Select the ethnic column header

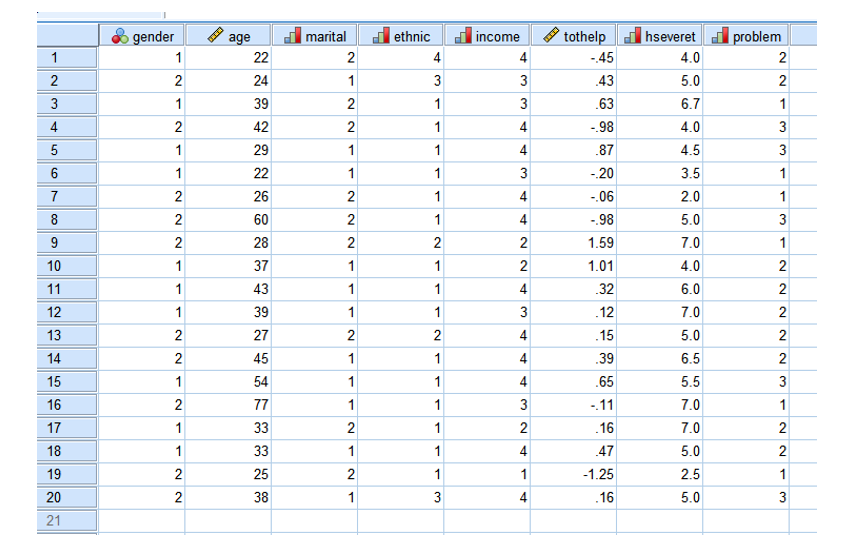point(401,36)
